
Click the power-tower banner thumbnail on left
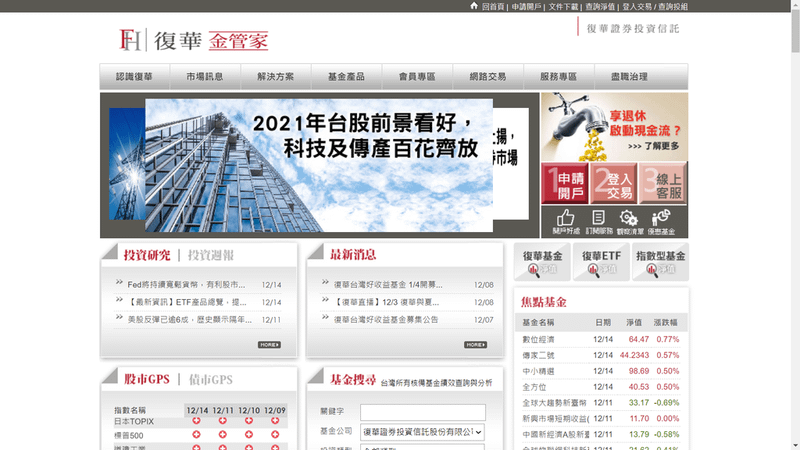(x=127, y=164)
